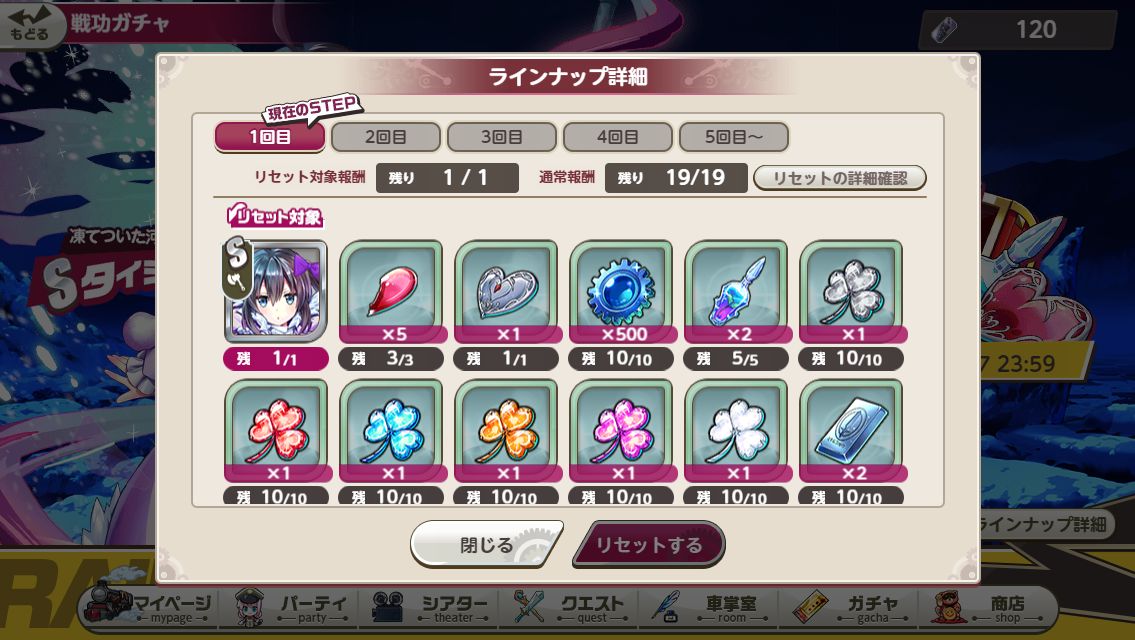Select the crystal vial ×2 reward icon

coord(736,290)
